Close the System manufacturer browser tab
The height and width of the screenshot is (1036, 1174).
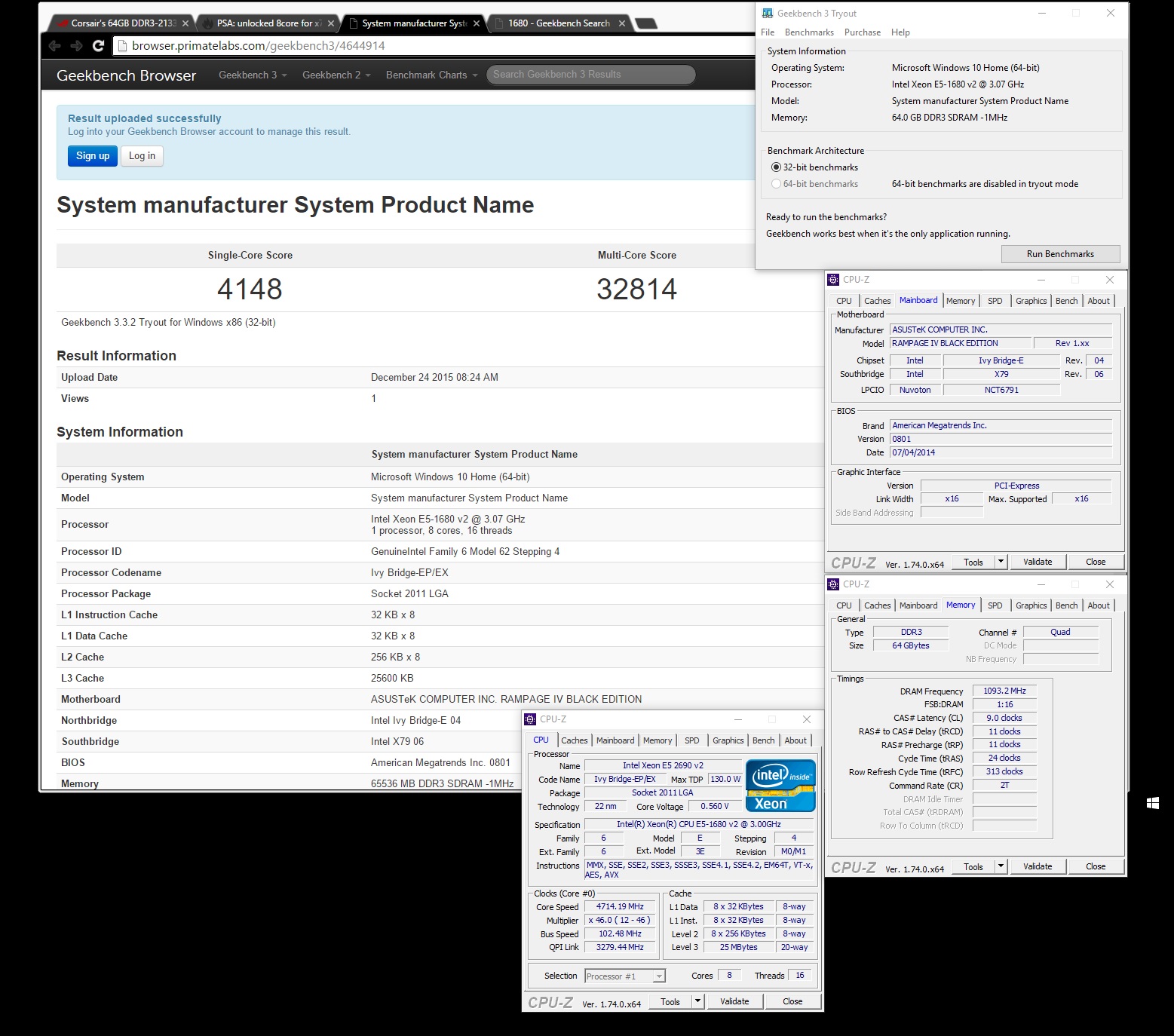tap(477, 23)
